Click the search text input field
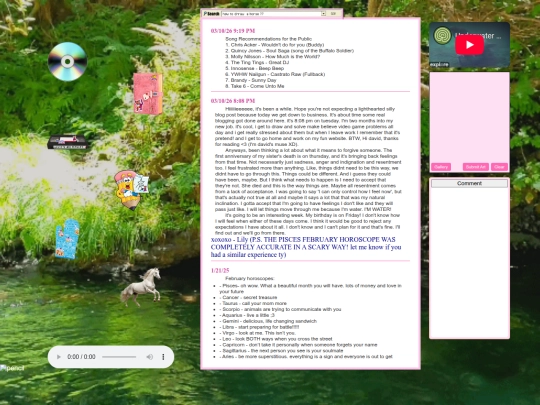The height and width of the screenshot is (405, 540). click(271, 13)
